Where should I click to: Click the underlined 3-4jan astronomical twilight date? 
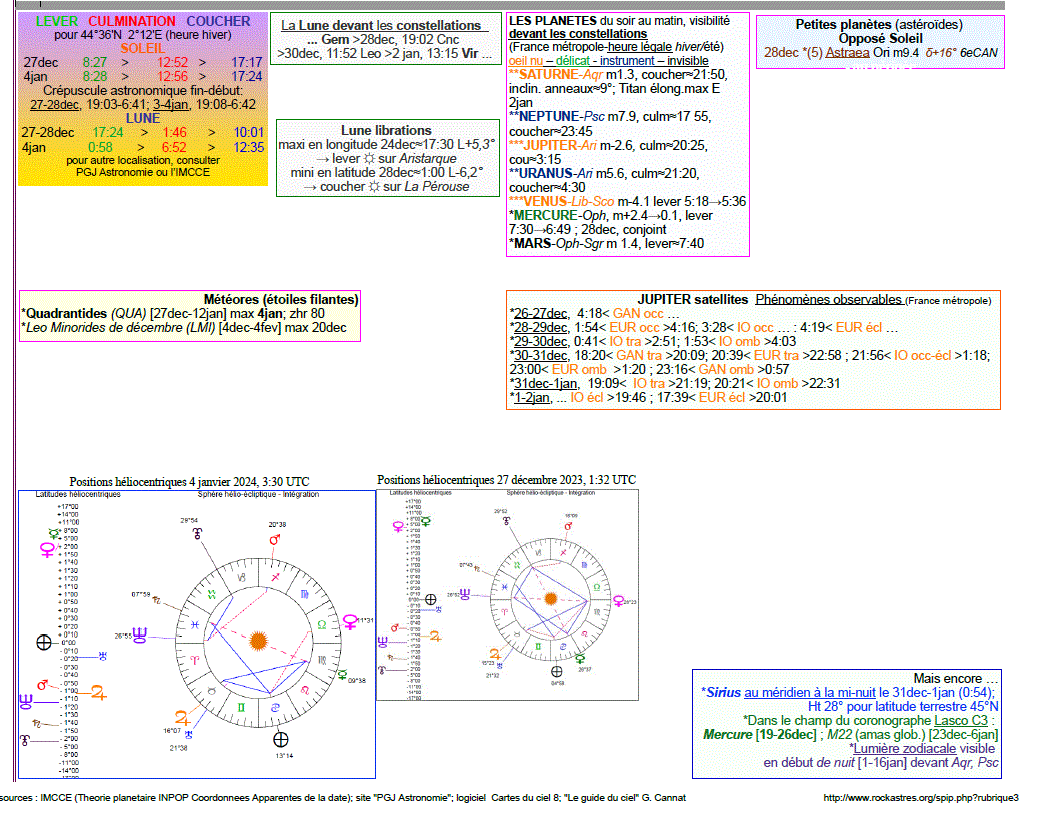pyautogui.click(x=171, y=105)
